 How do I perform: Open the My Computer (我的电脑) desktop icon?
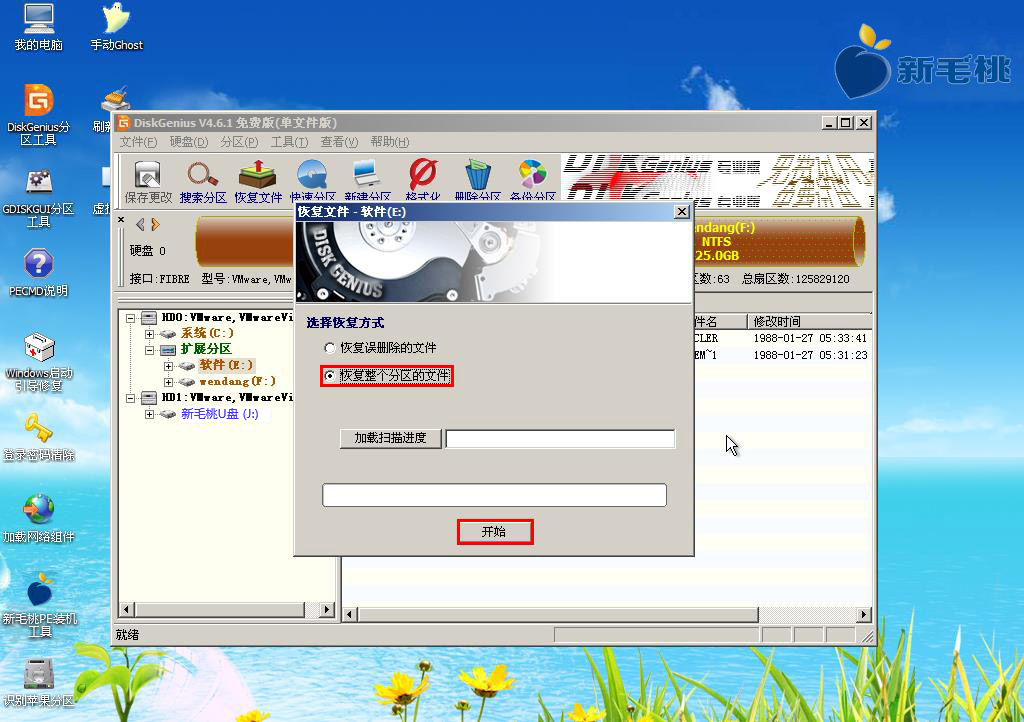(39, 27)
